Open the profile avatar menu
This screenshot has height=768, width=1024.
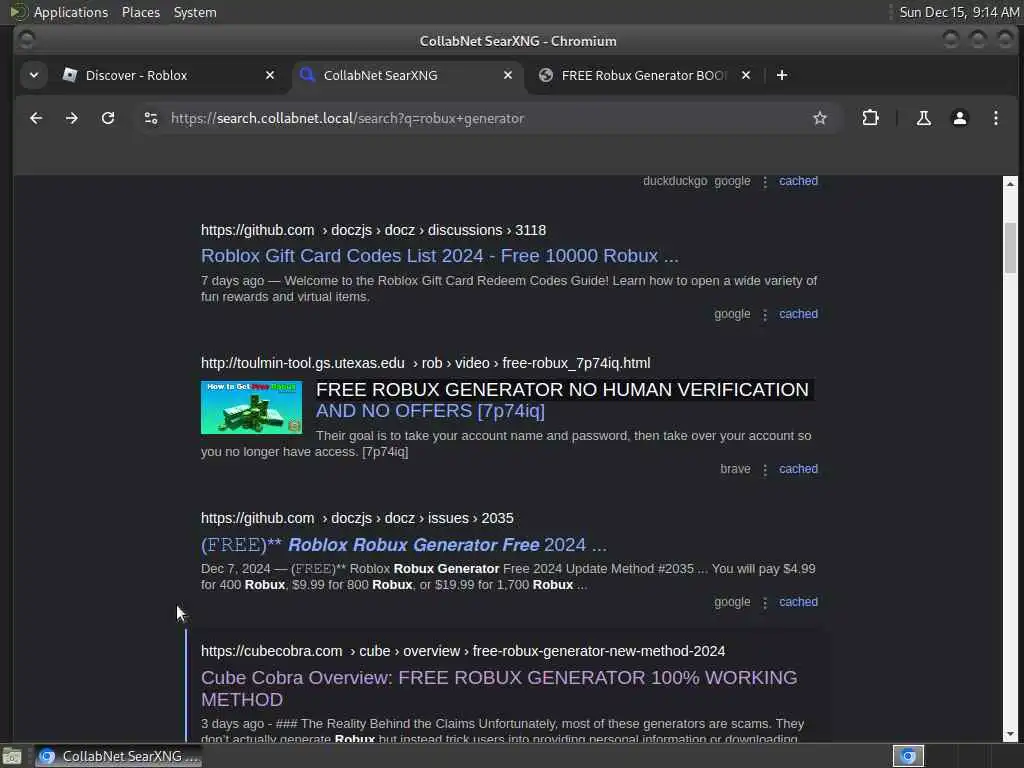point(959,118)
